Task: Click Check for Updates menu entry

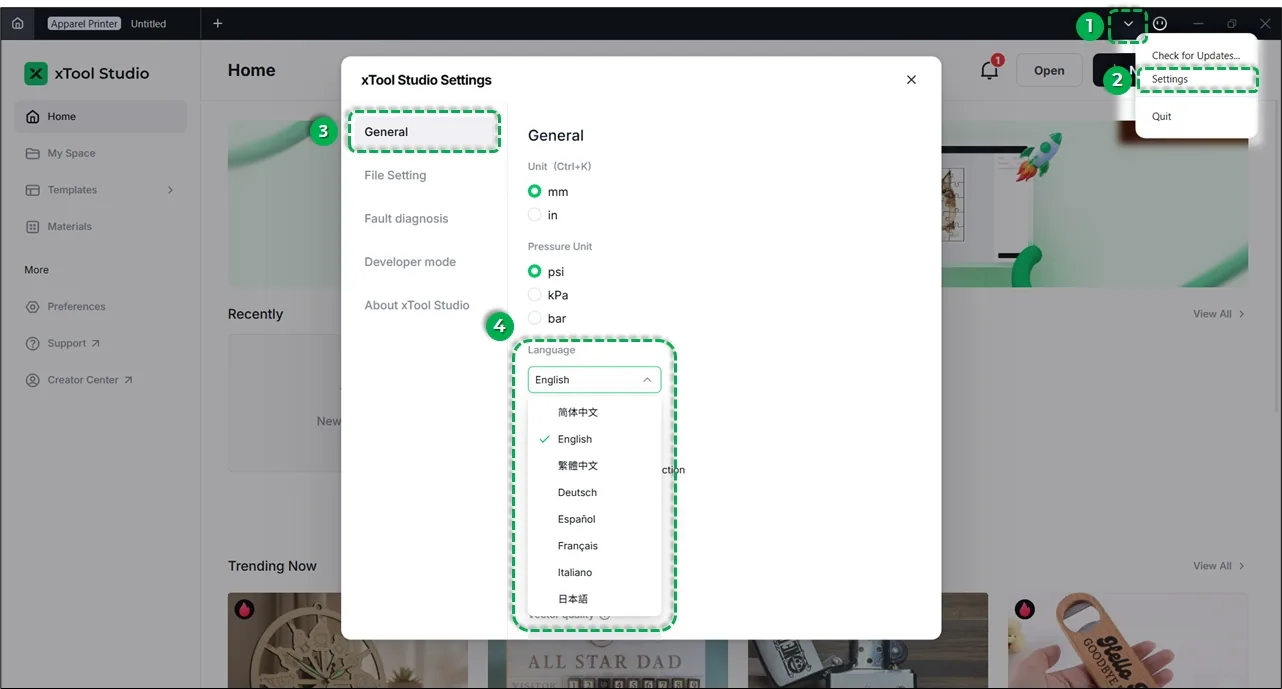Action: 1196,56
